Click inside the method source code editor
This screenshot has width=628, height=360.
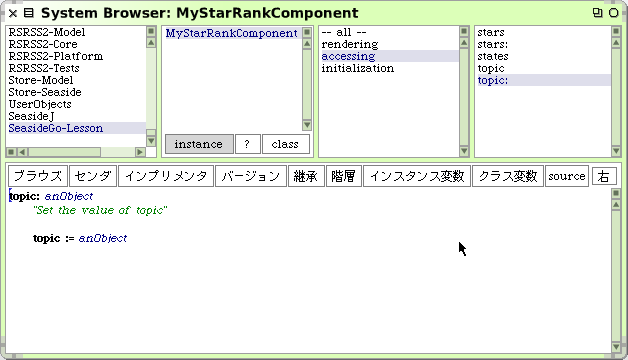308,270
